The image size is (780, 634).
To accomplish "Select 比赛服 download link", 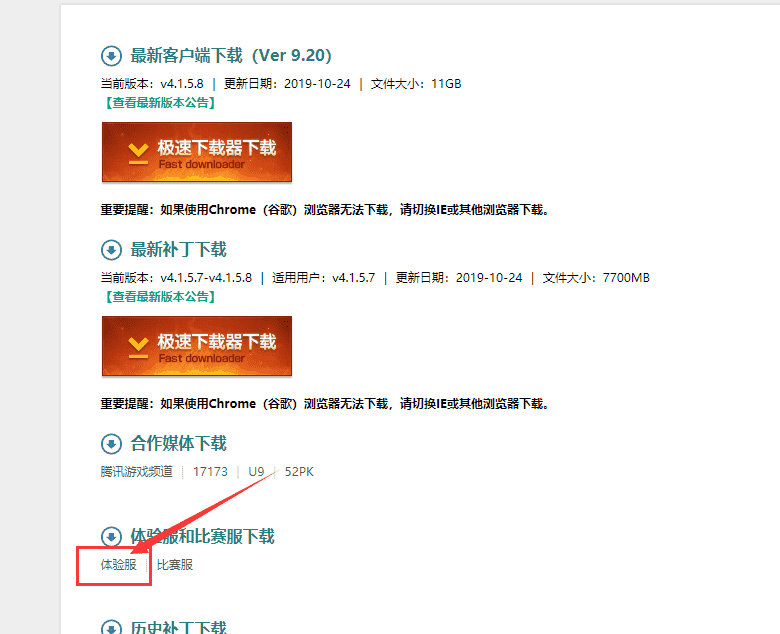I will (175, 565).
